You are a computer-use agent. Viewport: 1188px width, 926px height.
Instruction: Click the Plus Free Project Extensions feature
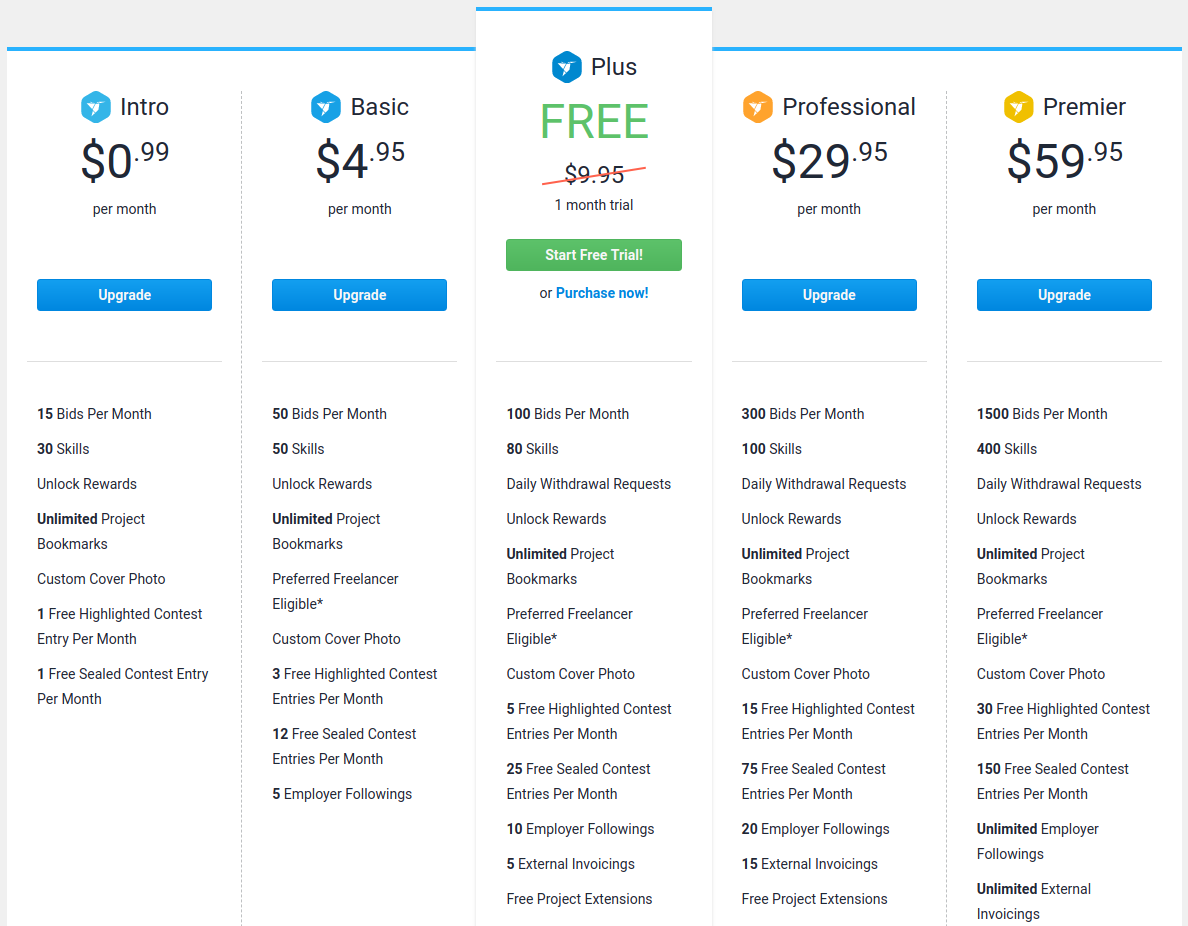(x=579, y=899)
